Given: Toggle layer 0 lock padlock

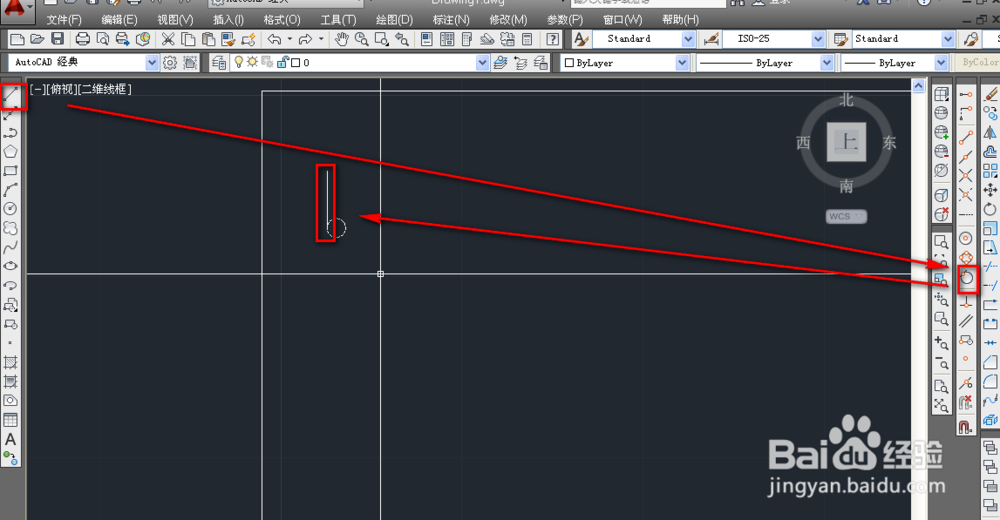Looking at the screenshot, I should pos(283,63).
